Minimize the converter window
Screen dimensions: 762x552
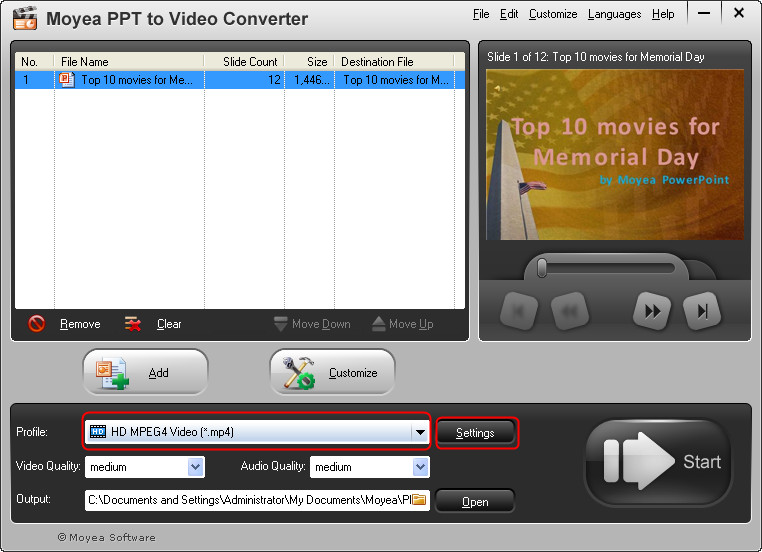pyautogui.click(x=704, y=14)
